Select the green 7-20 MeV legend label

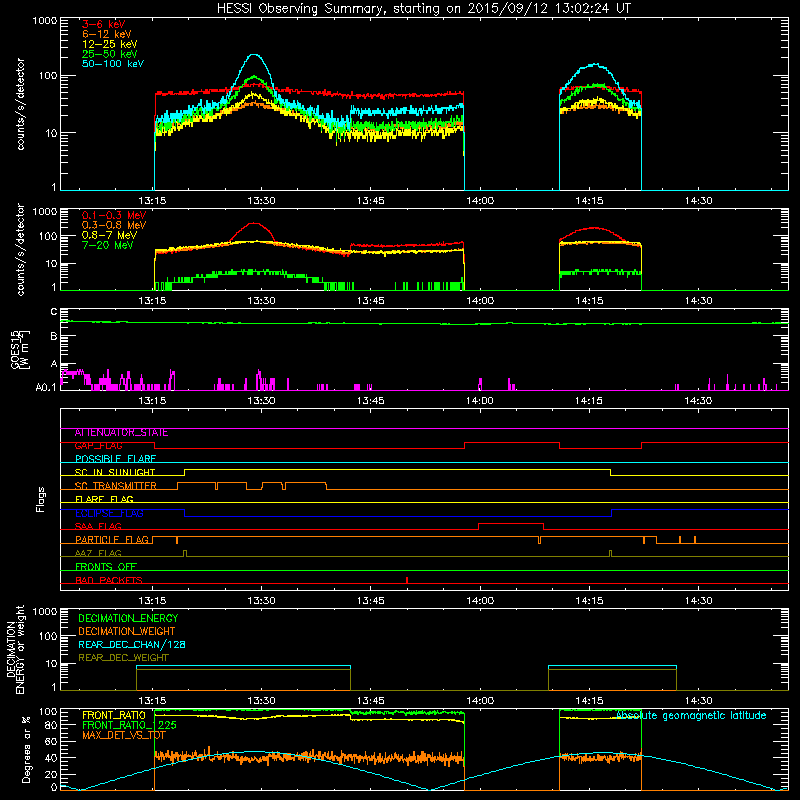click(108, 245)
